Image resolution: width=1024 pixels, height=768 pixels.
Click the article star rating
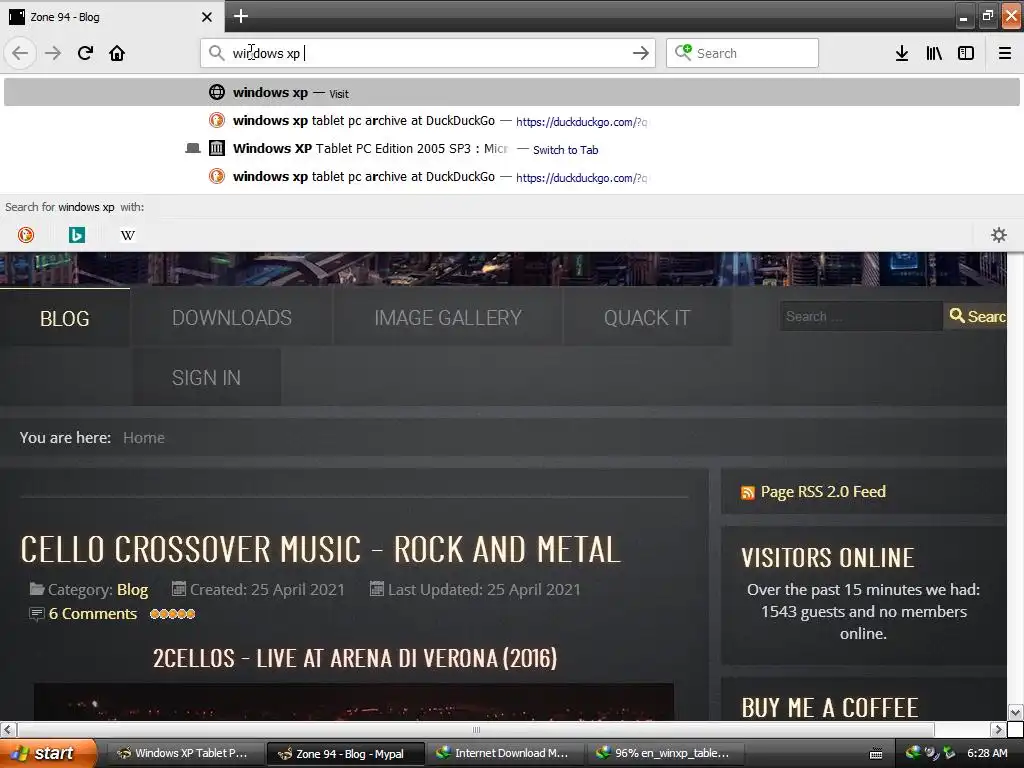click(x=172, y=614)
